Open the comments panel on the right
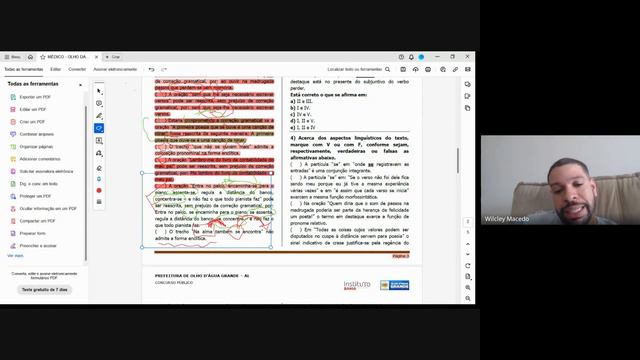 (468, 84)
